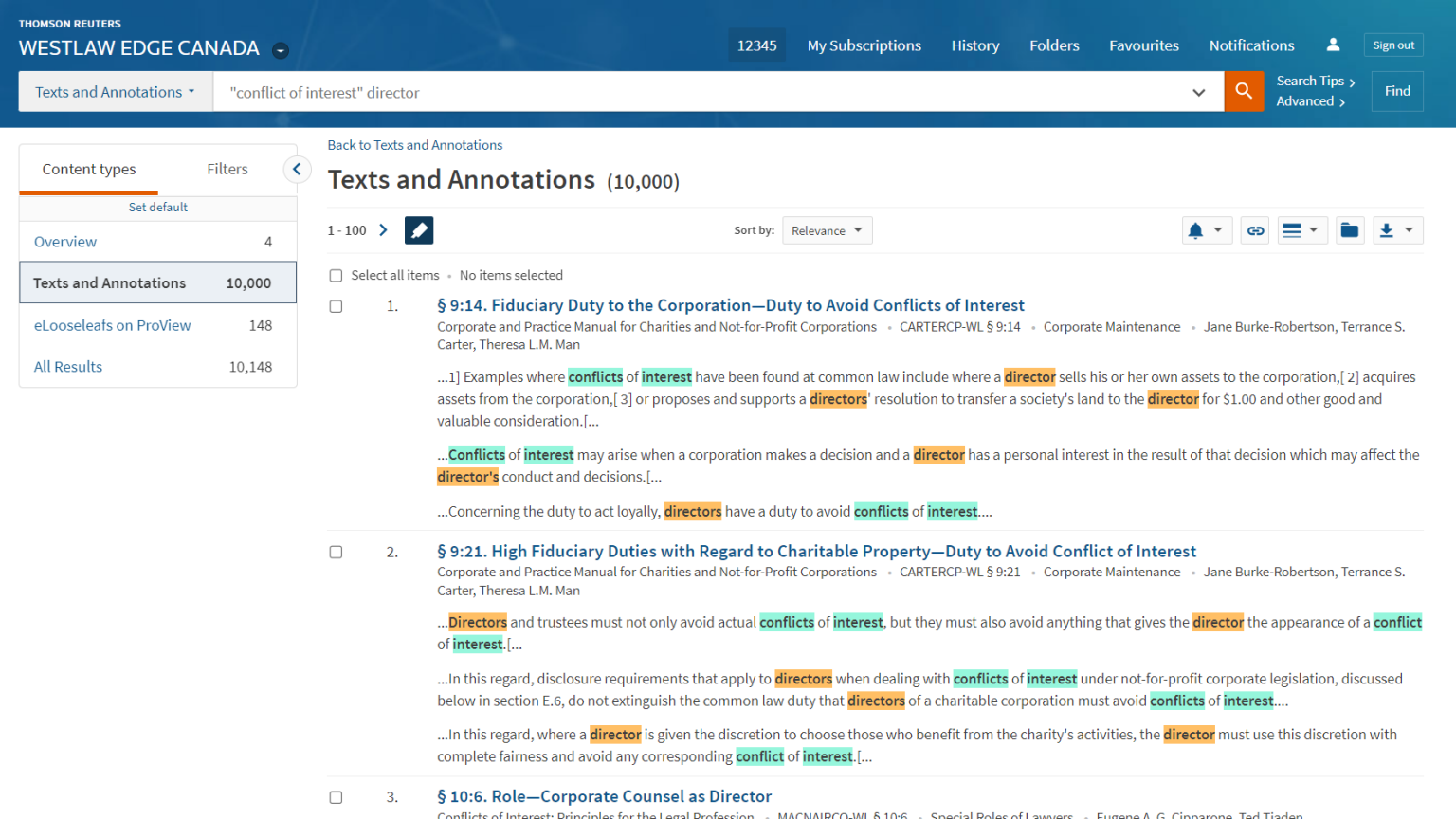Select the checkbox for result § 9:21
This screenshot has height=819, width=1456.
[336, 552]
